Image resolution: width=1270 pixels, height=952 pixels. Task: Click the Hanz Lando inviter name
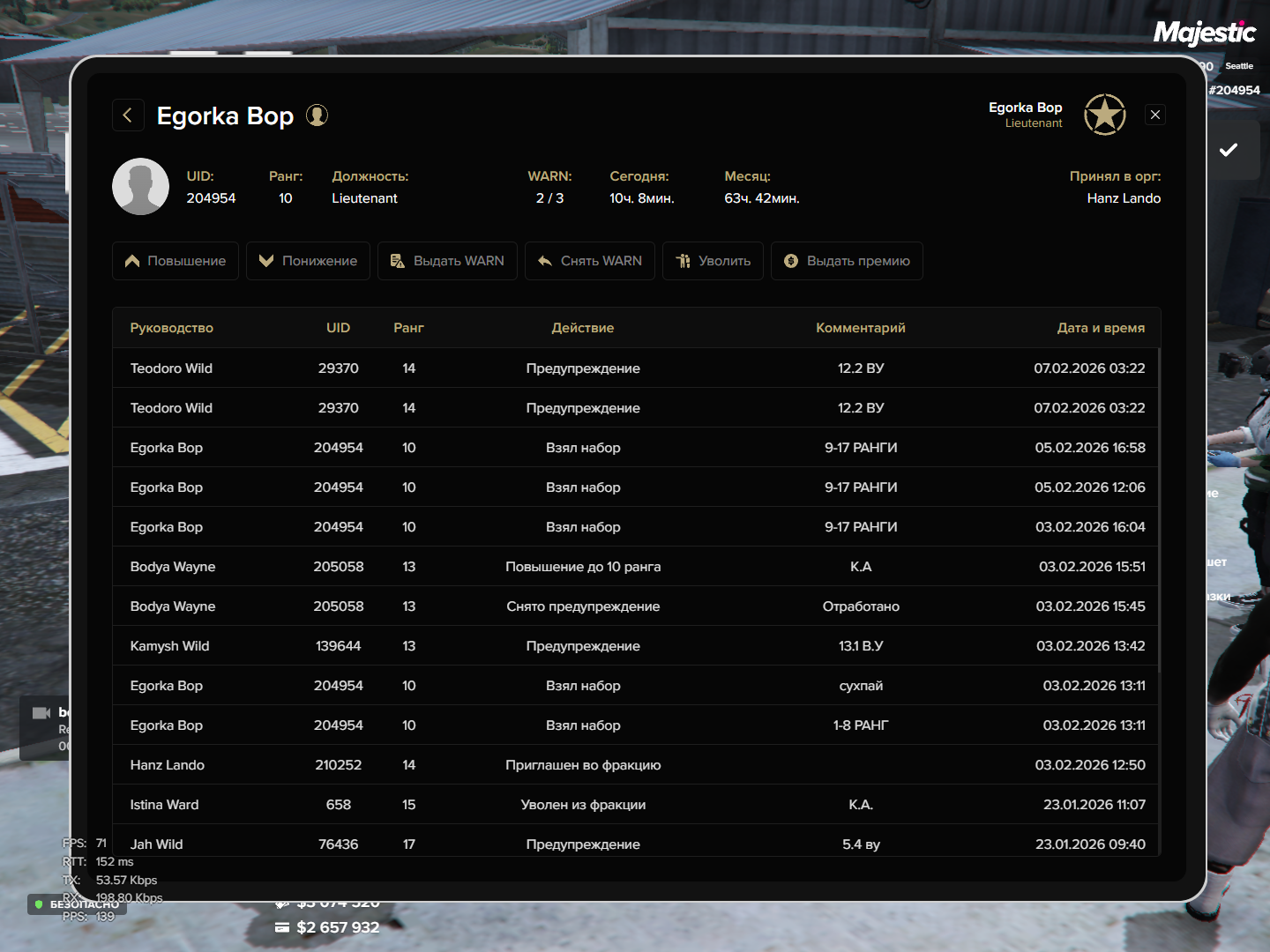pyautogui.click(x=1124, y=198)
